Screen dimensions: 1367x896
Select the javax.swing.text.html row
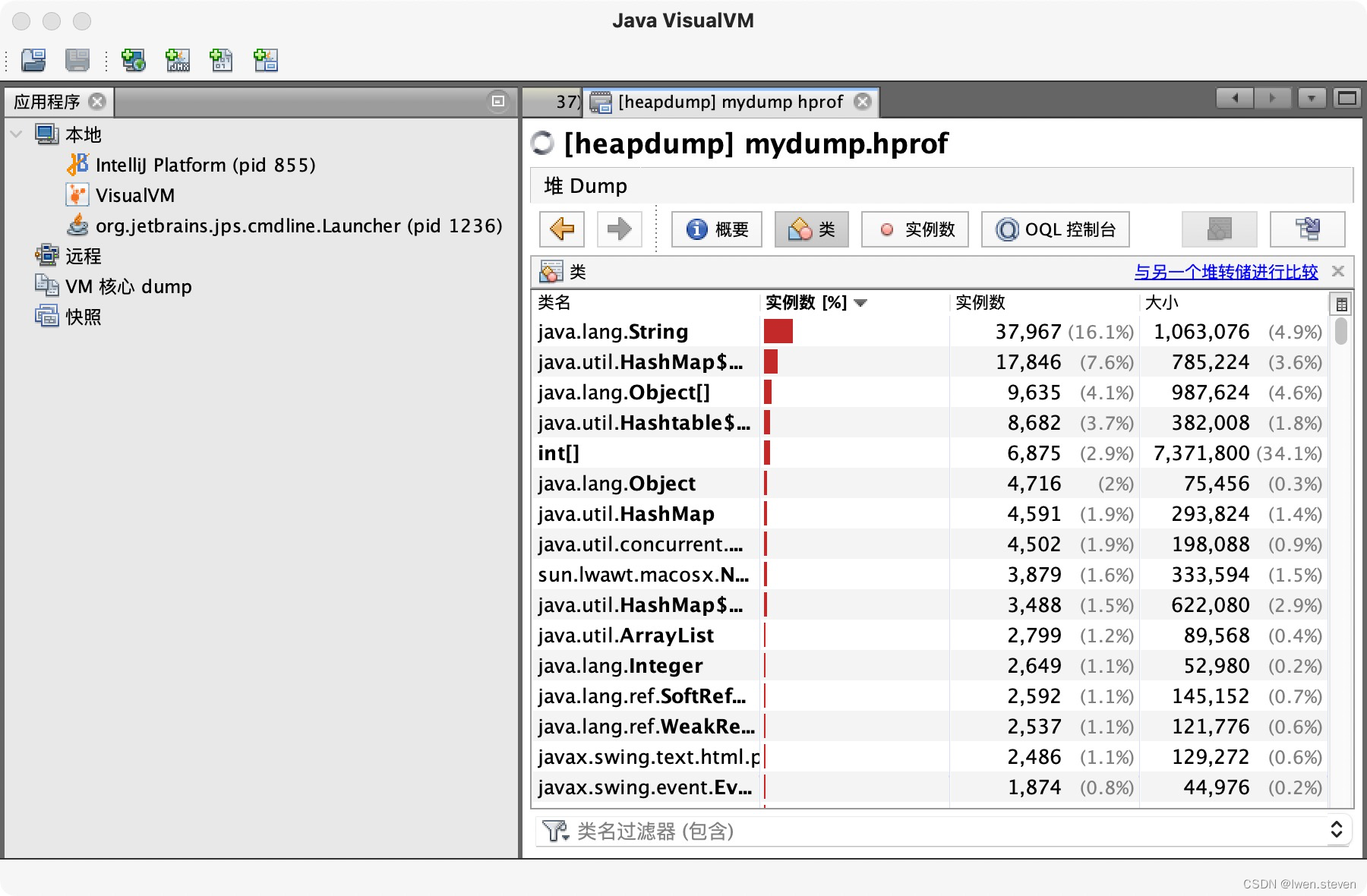coord(930,757)
